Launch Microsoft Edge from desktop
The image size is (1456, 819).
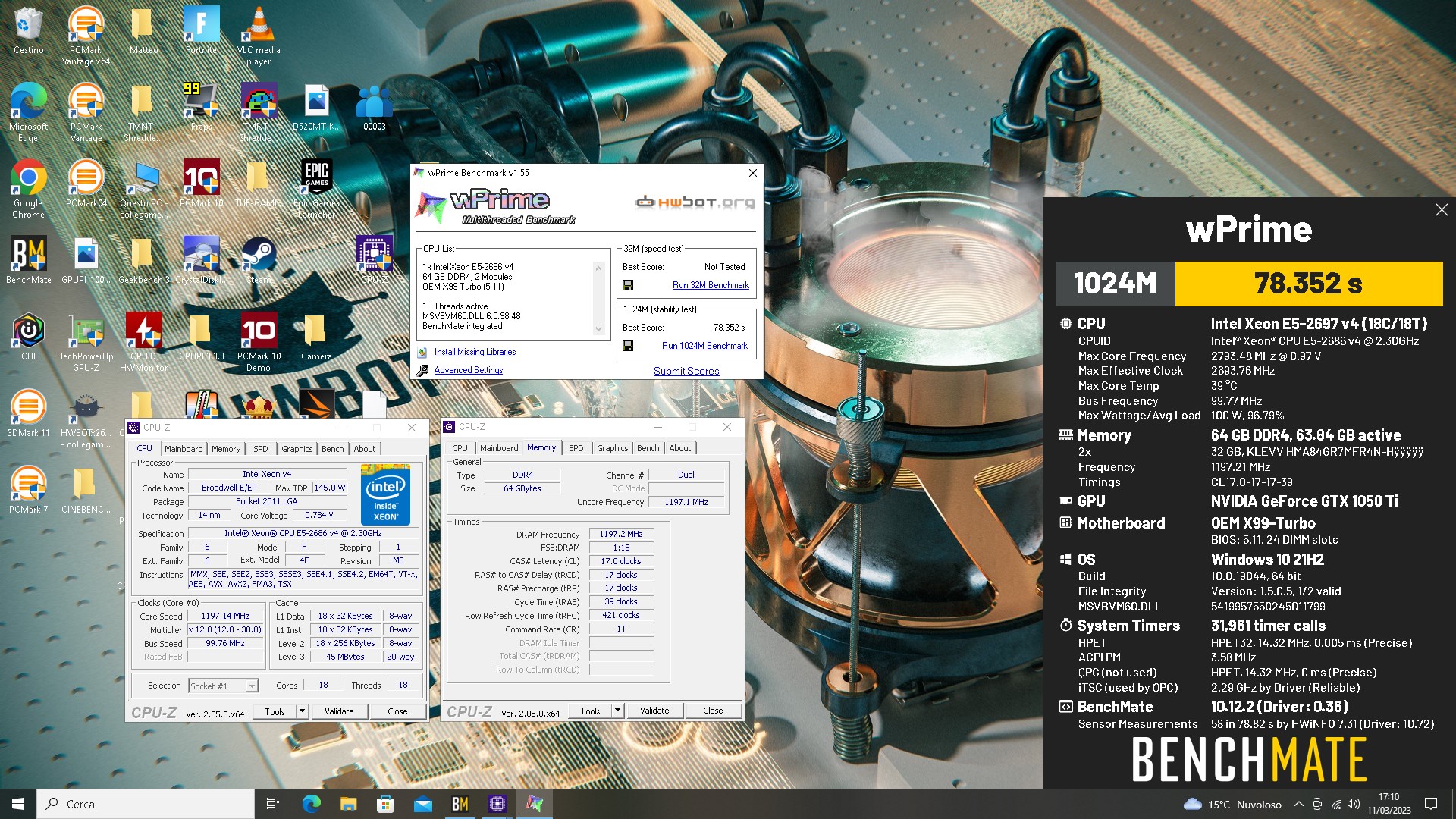tap(28, 112)
